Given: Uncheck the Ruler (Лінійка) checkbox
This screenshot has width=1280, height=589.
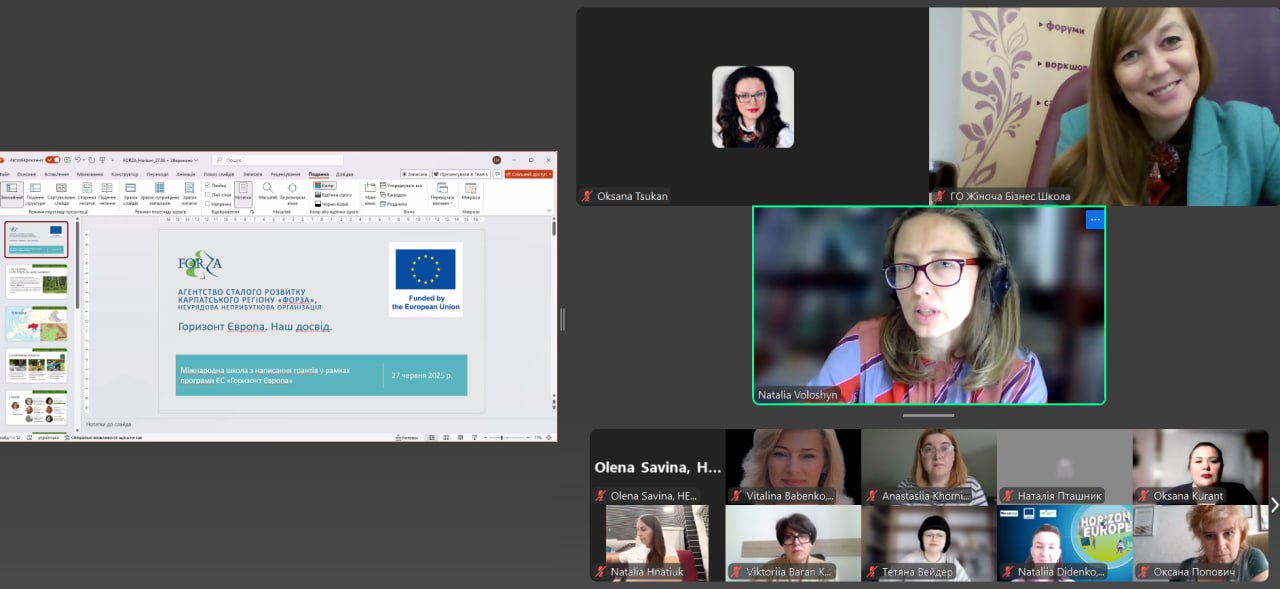Looking at the screenshot, I should click(x=207, y=185).
